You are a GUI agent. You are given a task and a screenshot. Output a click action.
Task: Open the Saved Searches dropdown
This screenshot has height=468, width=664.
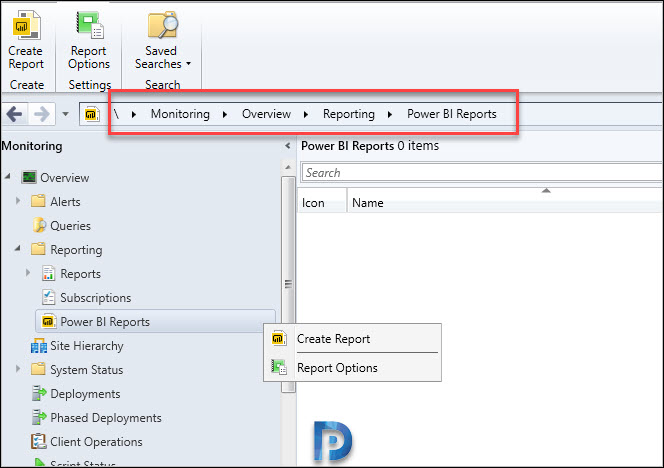tap(162, 40)
